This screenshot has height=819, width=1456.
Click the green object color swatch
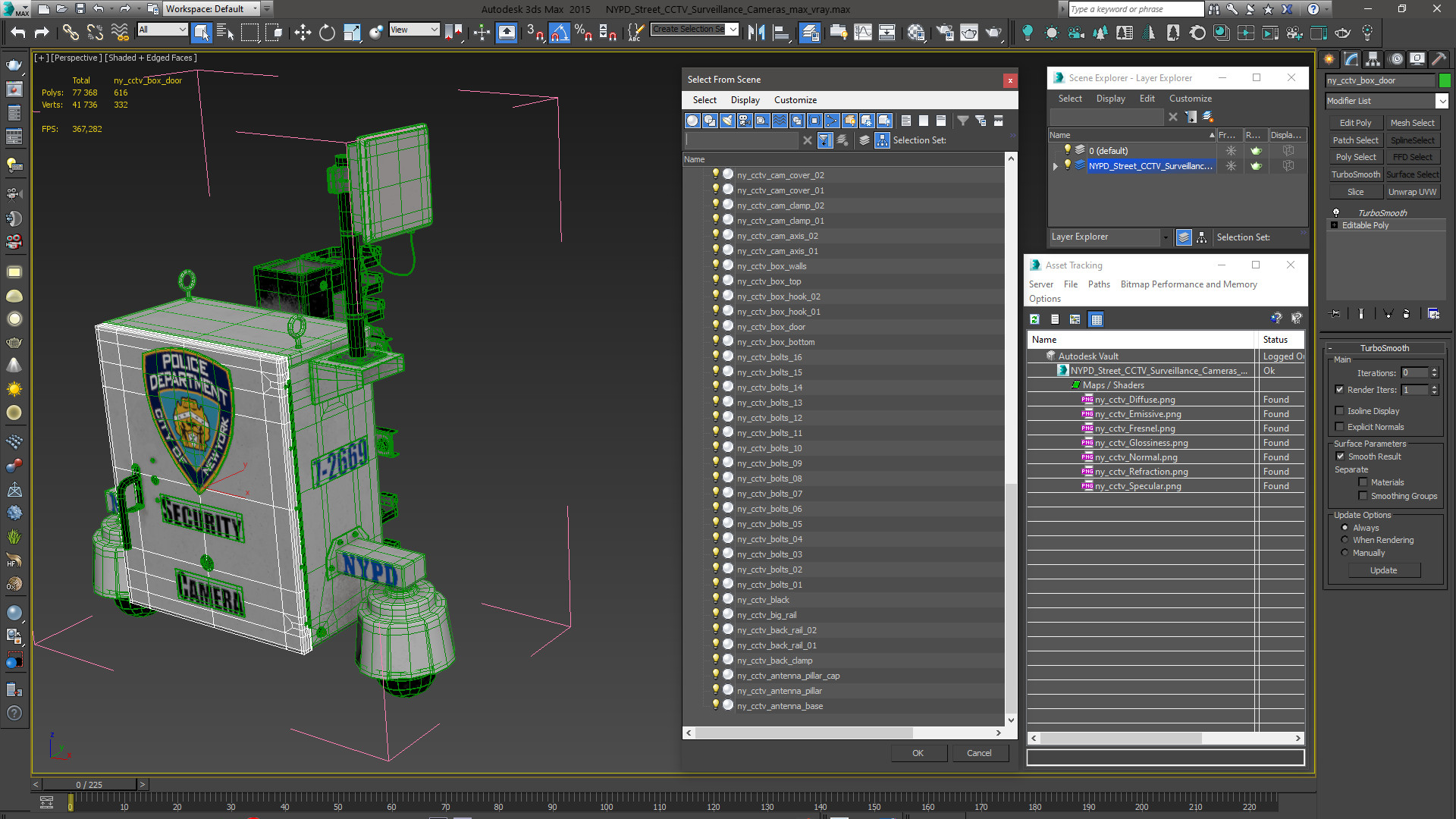(x=1445, y=80)
